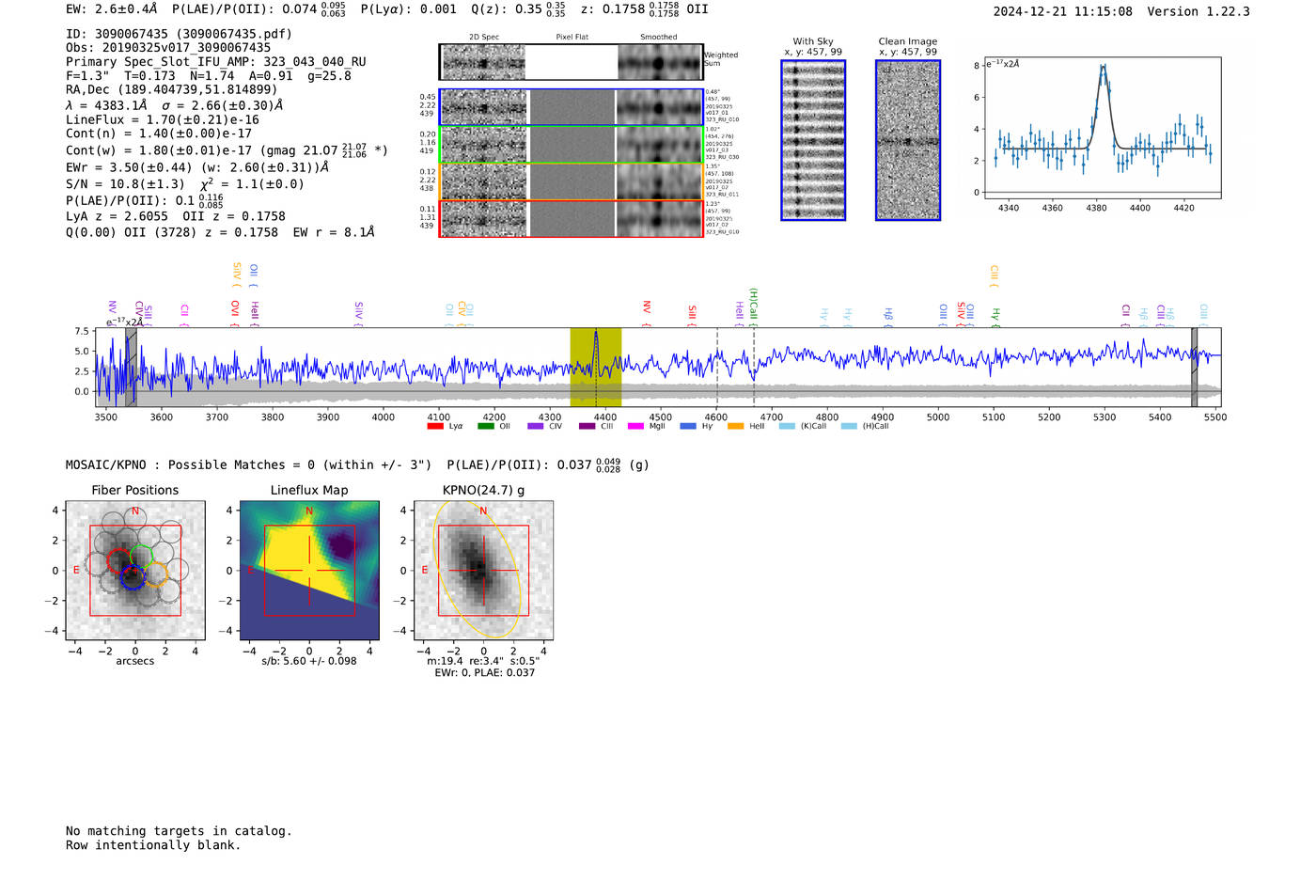1316x896 pixels.
Task: Select the yellow highlighted emission line band
Action: (x=595, y=367)
